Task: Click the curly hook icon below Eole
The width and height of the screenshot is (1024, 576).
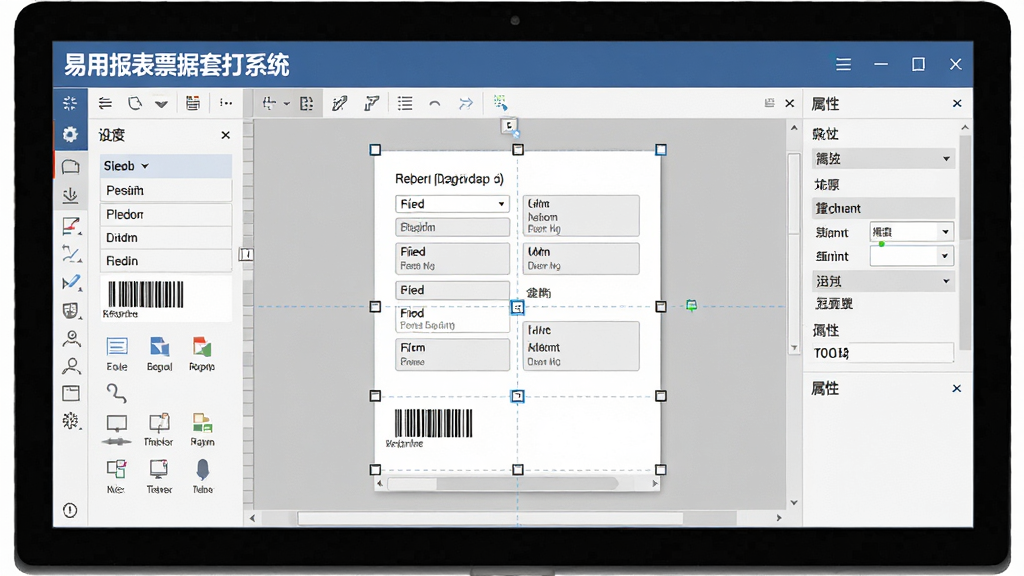Action: click(116, 392)
